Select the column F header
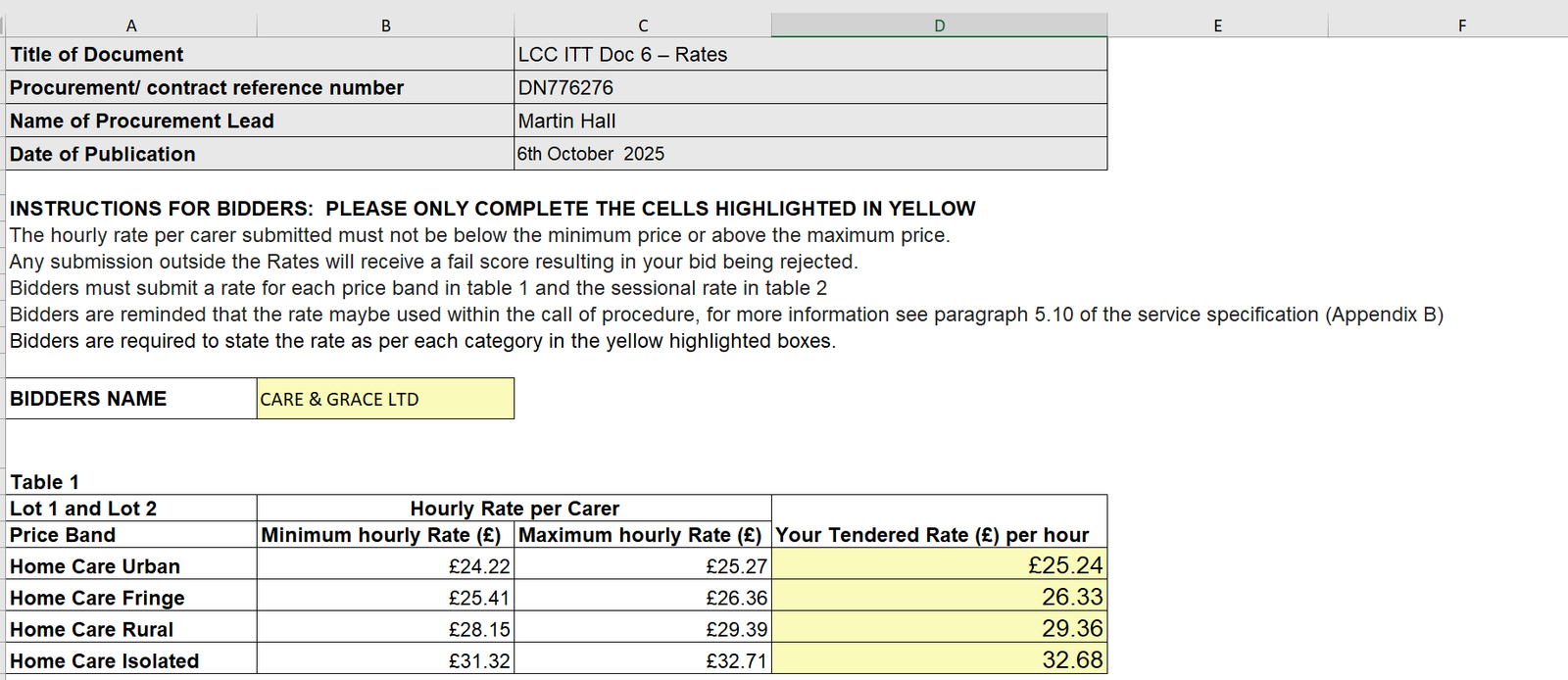 [1461, 25]
